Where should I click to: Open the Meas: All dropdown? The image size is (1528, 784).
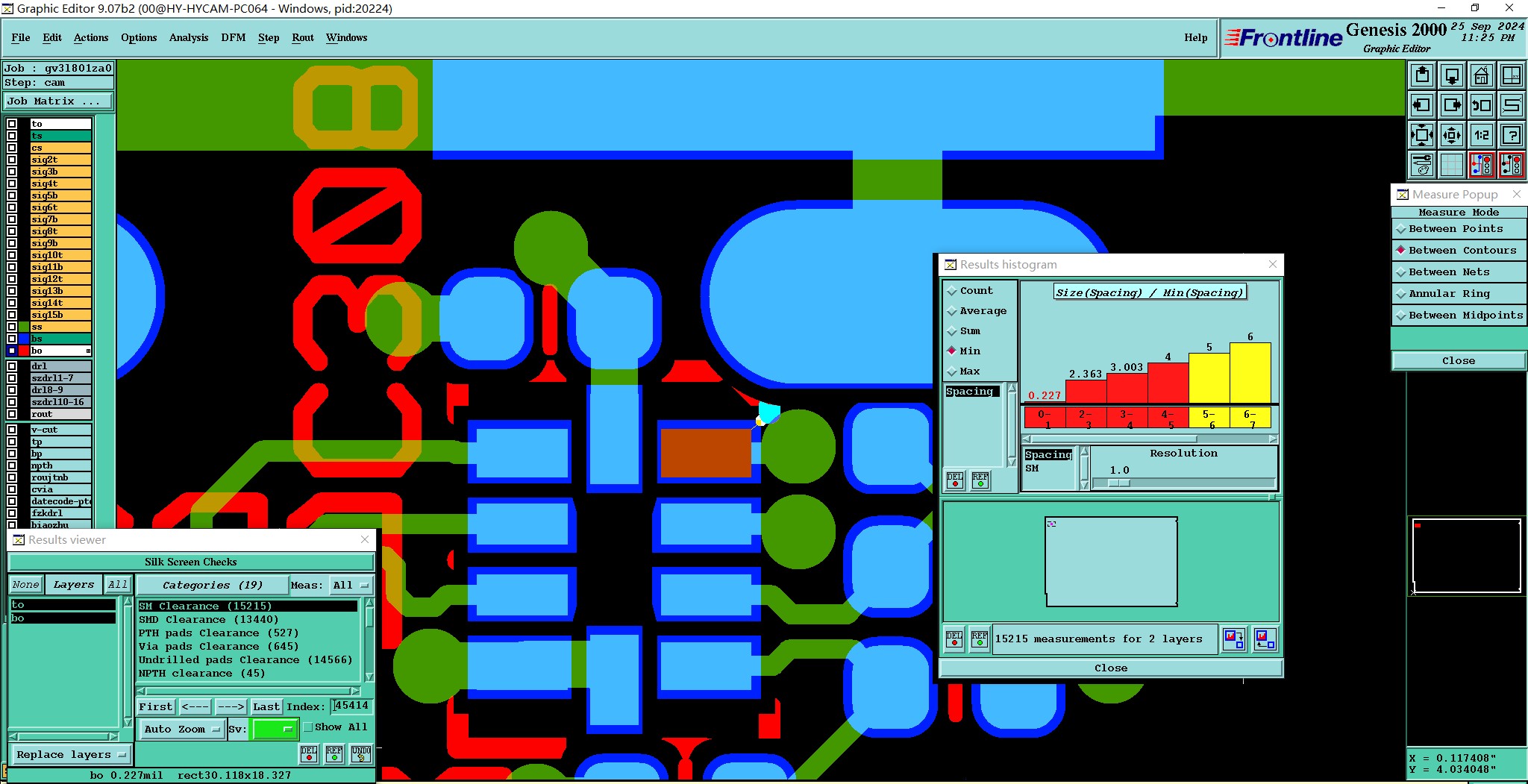tap(351, 586)
